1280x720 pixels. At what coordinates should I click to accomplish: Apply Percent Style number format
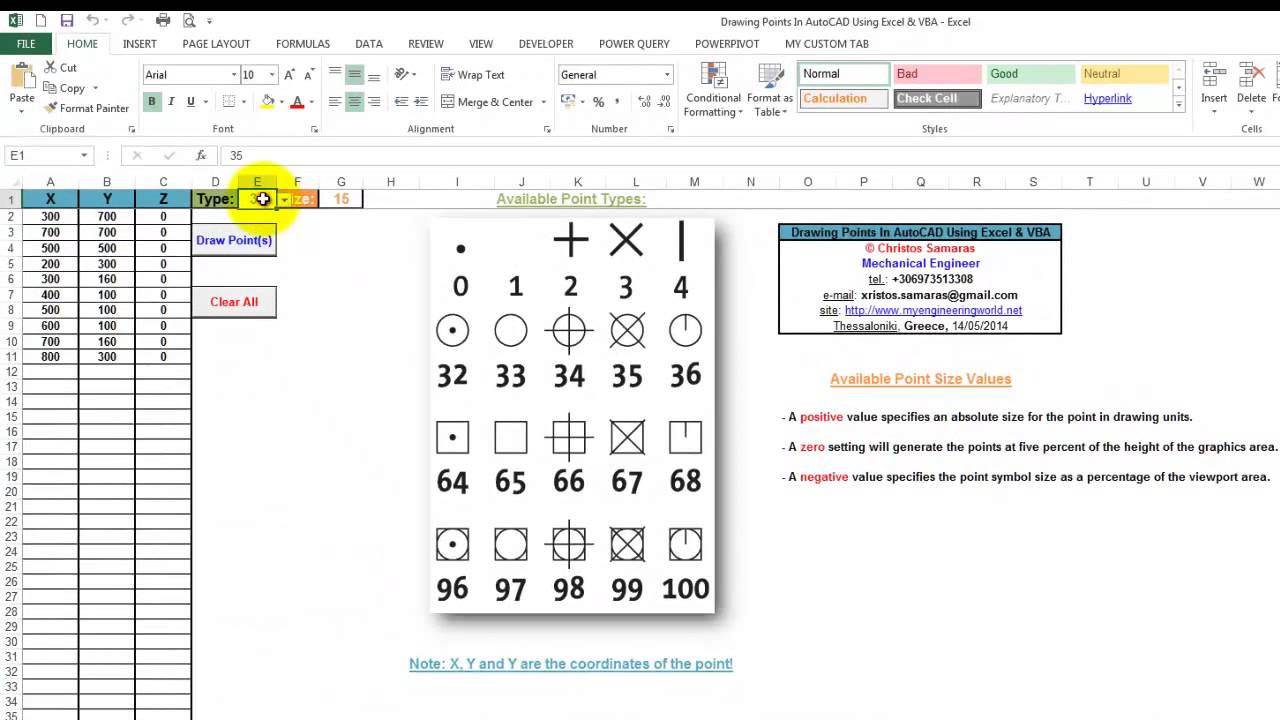[598, 102]
